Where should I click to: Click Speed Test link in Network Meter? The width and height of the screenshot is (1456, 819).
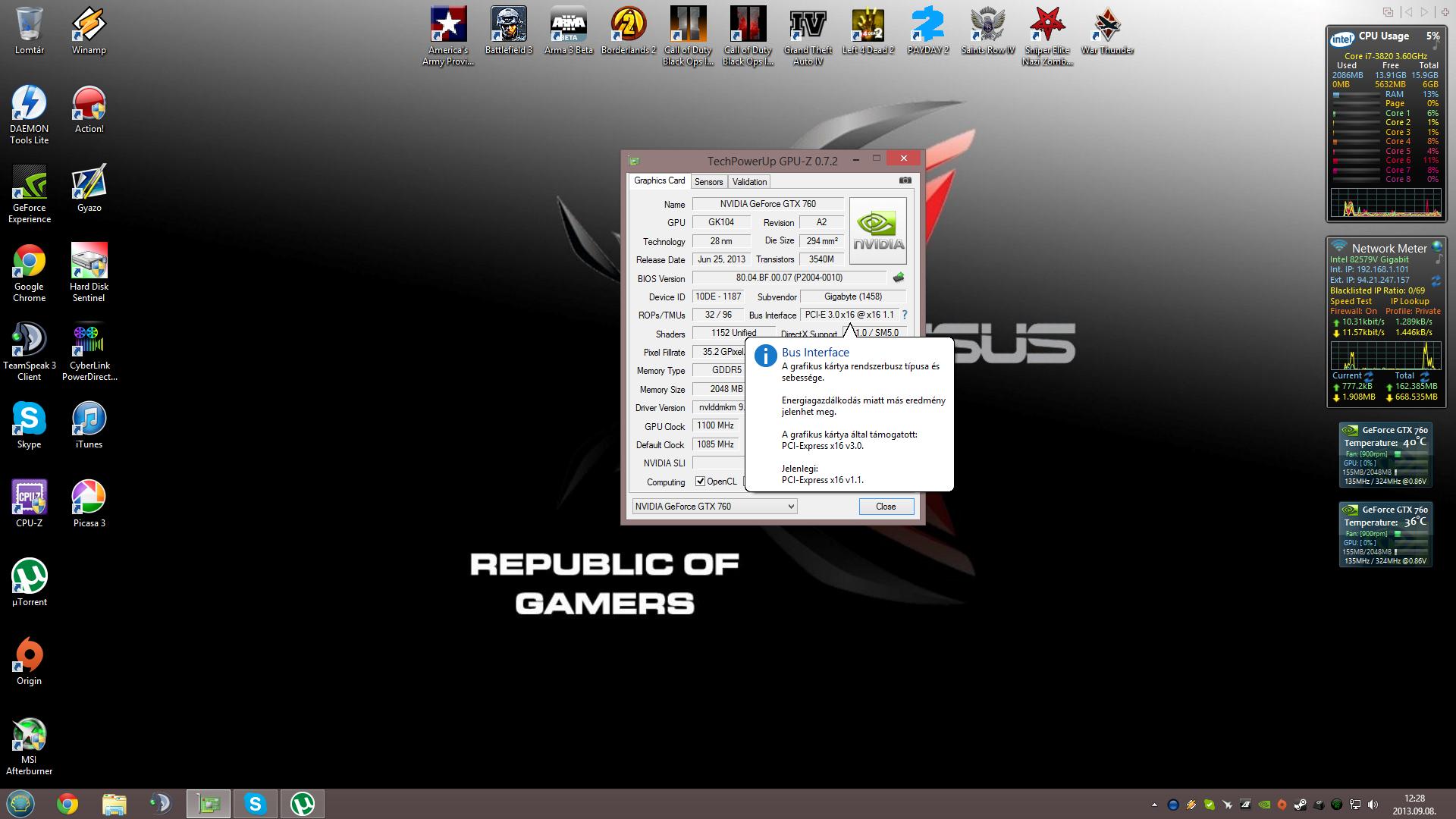point(1351,301)
